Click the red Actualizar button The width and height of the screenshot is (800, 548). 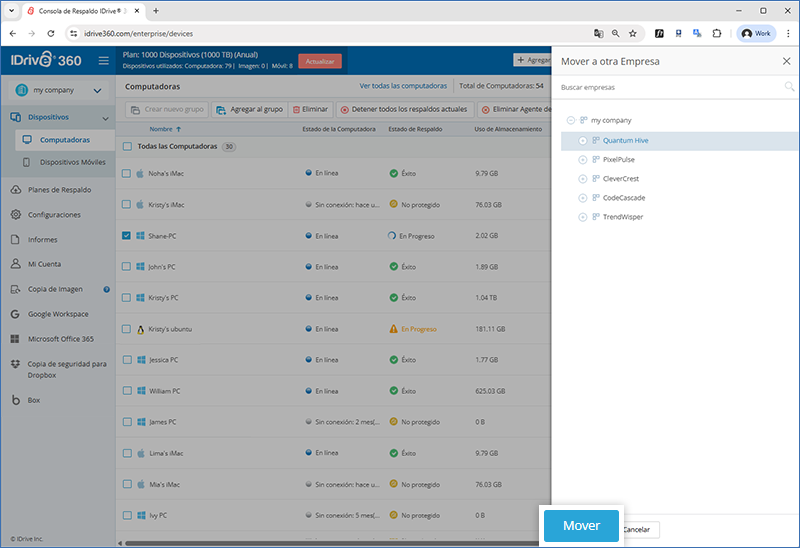(320, 61)
